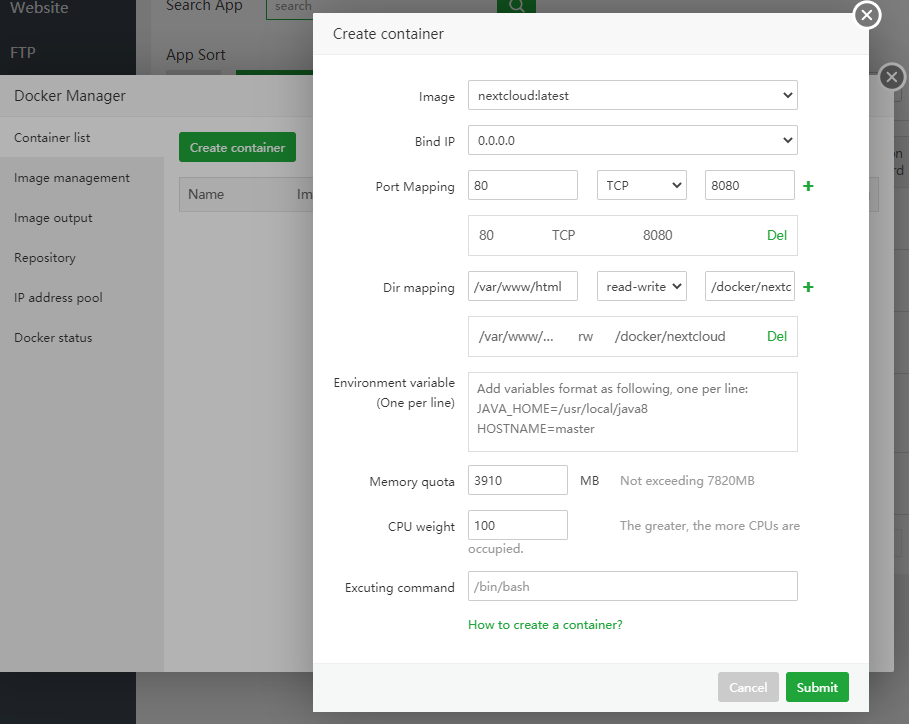This screenshot has height=724, width=909.
Task: Focus the Environment variable text area
Action: pos(632,412)
